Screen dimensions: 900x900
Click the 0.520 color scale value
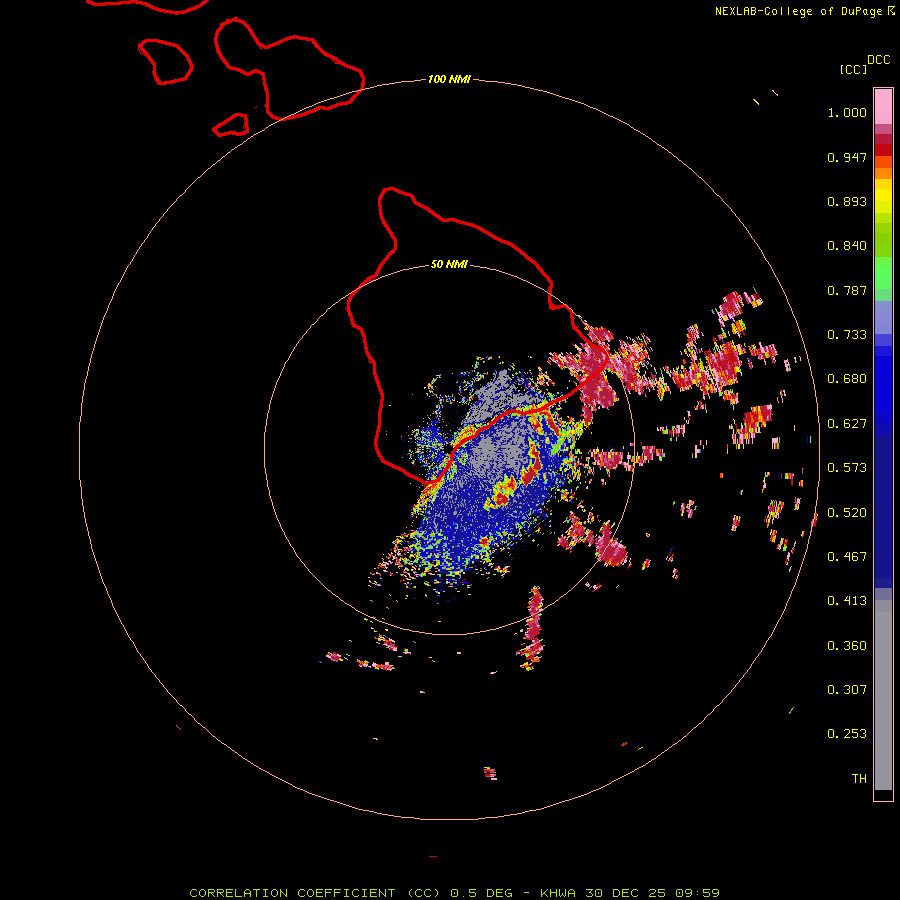847,513
